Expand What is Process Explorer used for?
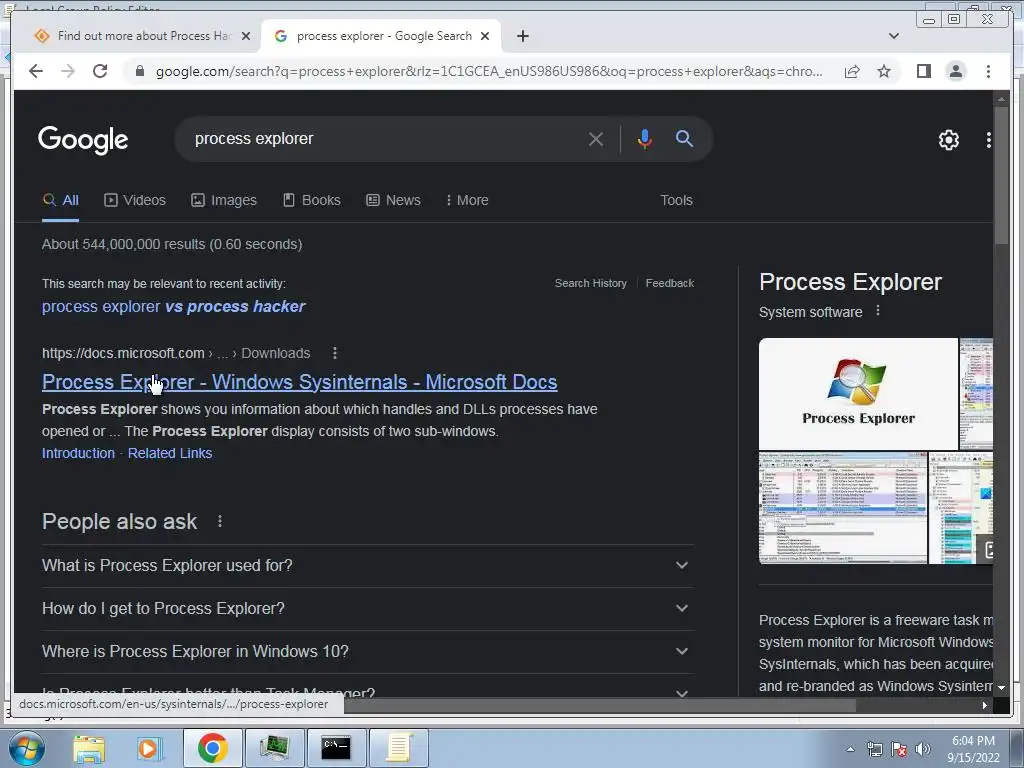Screen dimensions: 1024x768 [368, 566]
